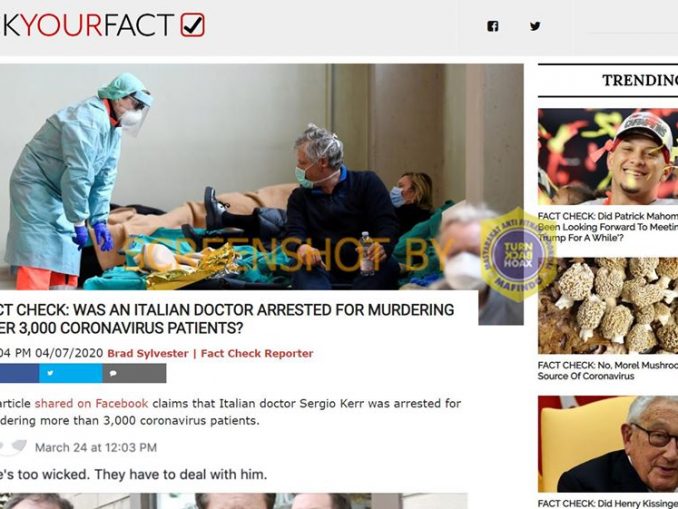Open comments with the gray speech bubble button

coord(134,373)
